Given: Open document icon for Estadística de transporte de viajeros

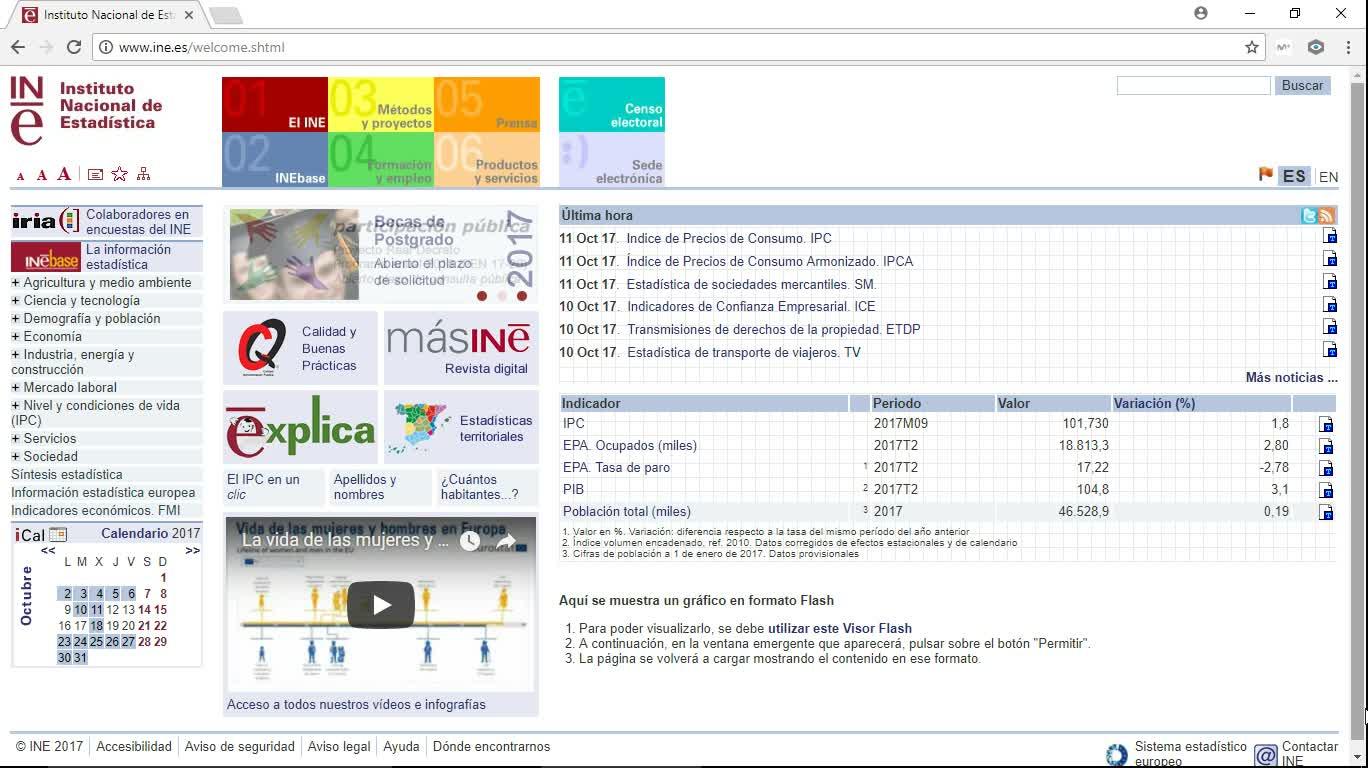Looking at the screenshot, I should [x=1330, y=350].
